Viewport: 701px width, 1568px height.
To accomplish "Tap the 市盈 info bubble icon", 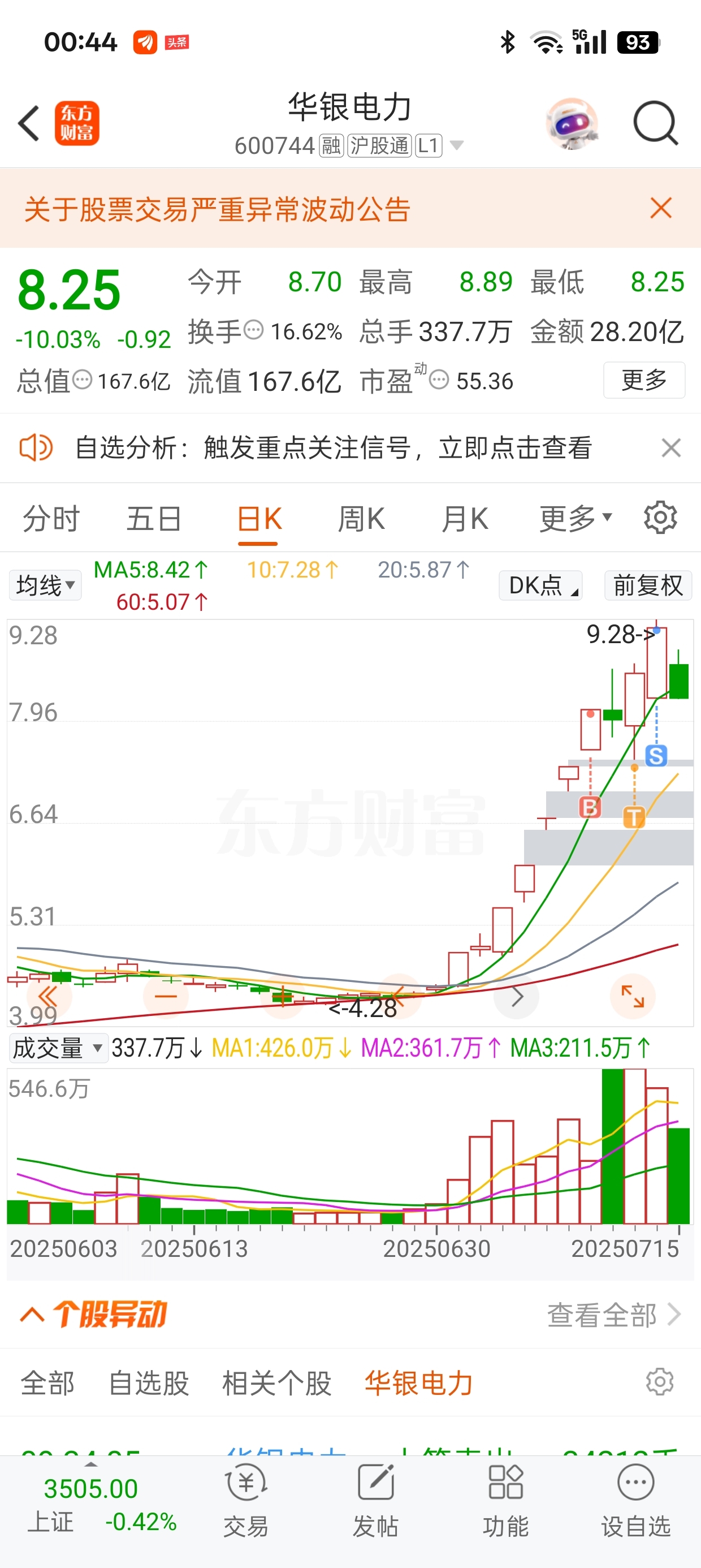I will click(x=439, y=380).
